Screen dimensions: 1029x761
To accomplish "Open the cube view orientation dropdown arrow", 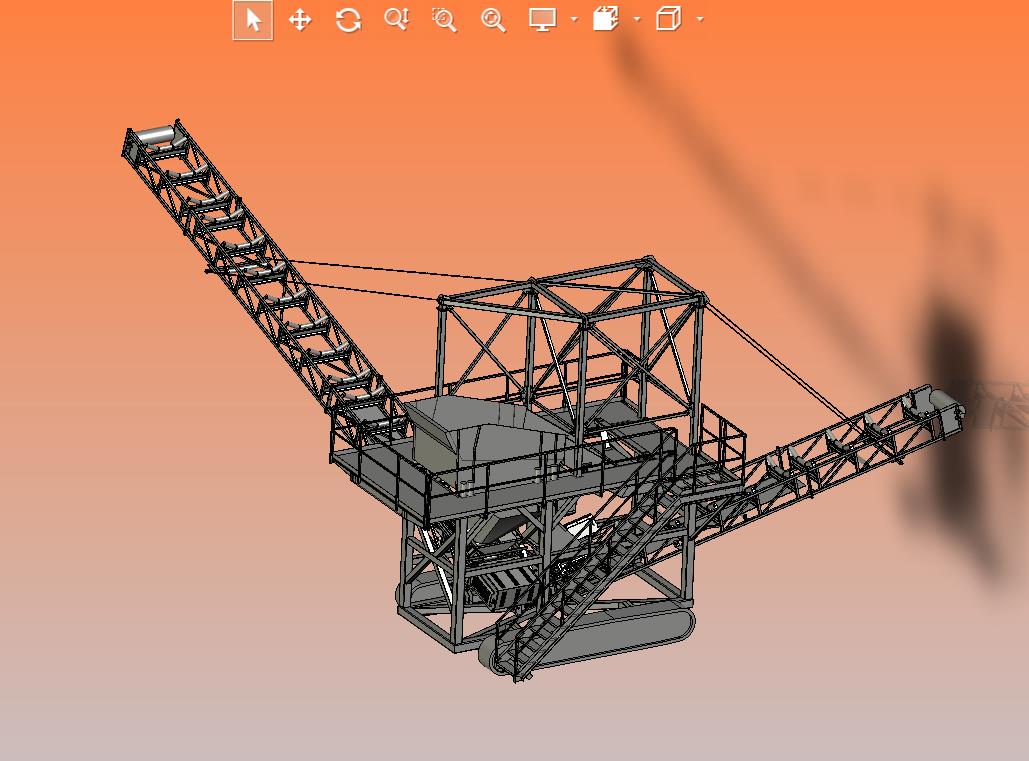I will click(x=700, y=20).
